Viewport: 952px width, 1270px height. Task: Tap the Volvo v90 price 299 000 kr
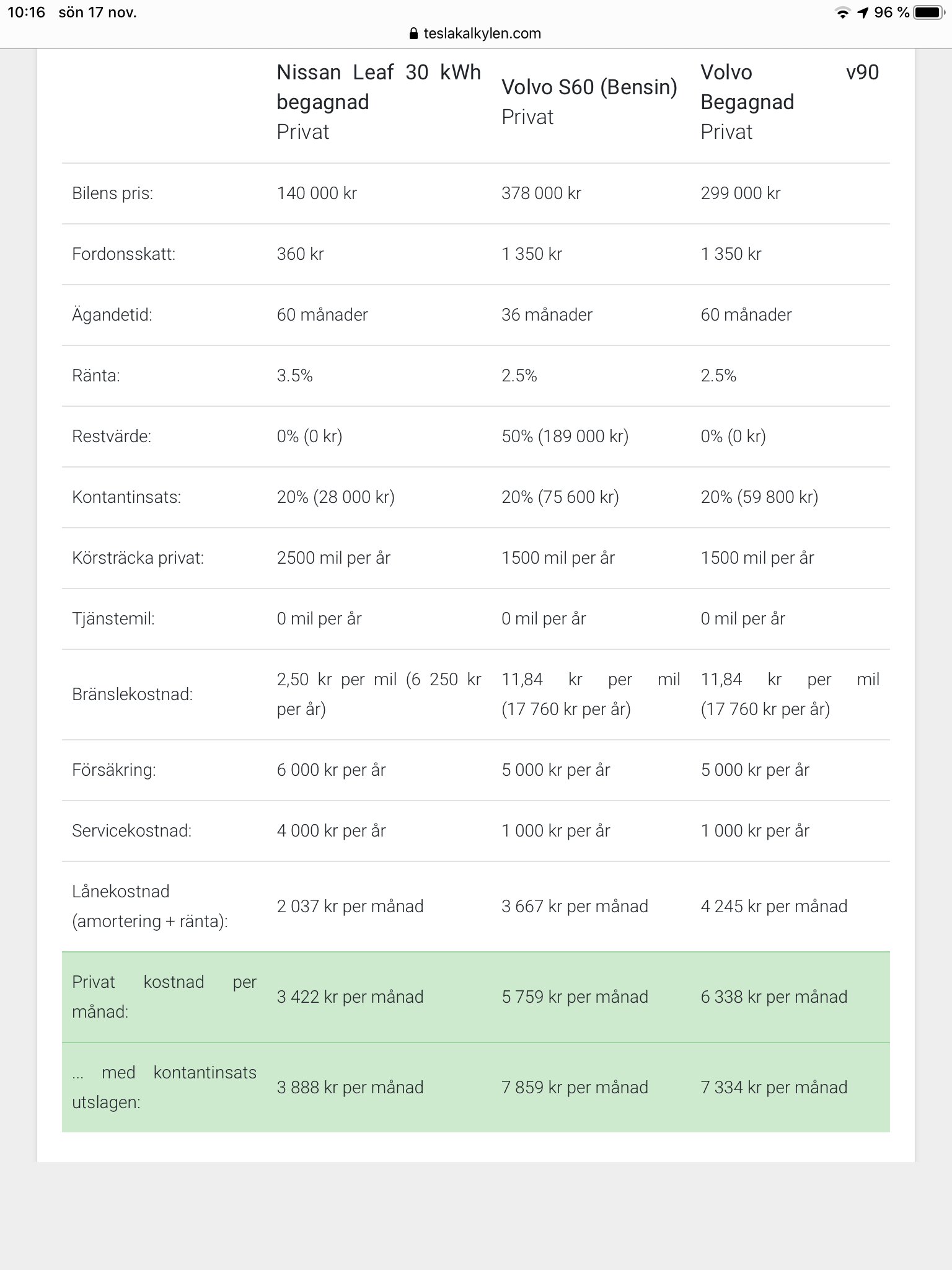pos(741,193)
